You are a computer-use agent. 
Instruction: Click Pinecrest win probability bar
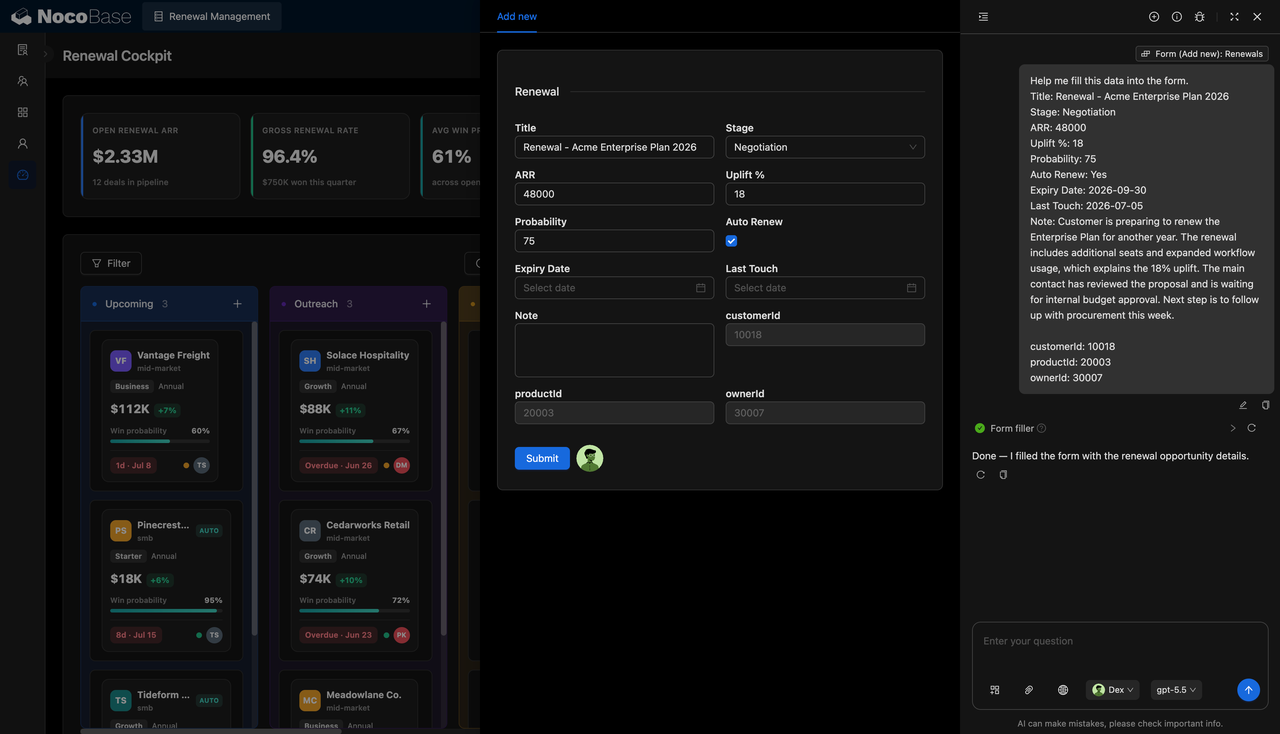pyautogui.click(x=165, y=610)
